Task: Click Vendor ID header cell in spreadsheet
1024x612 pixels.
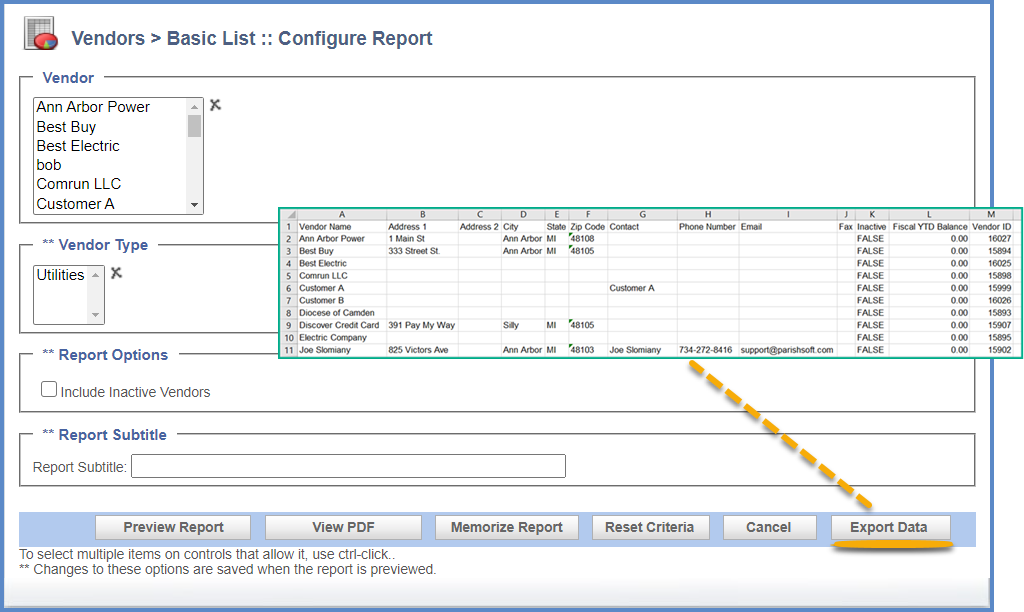Action: point(991,227)
